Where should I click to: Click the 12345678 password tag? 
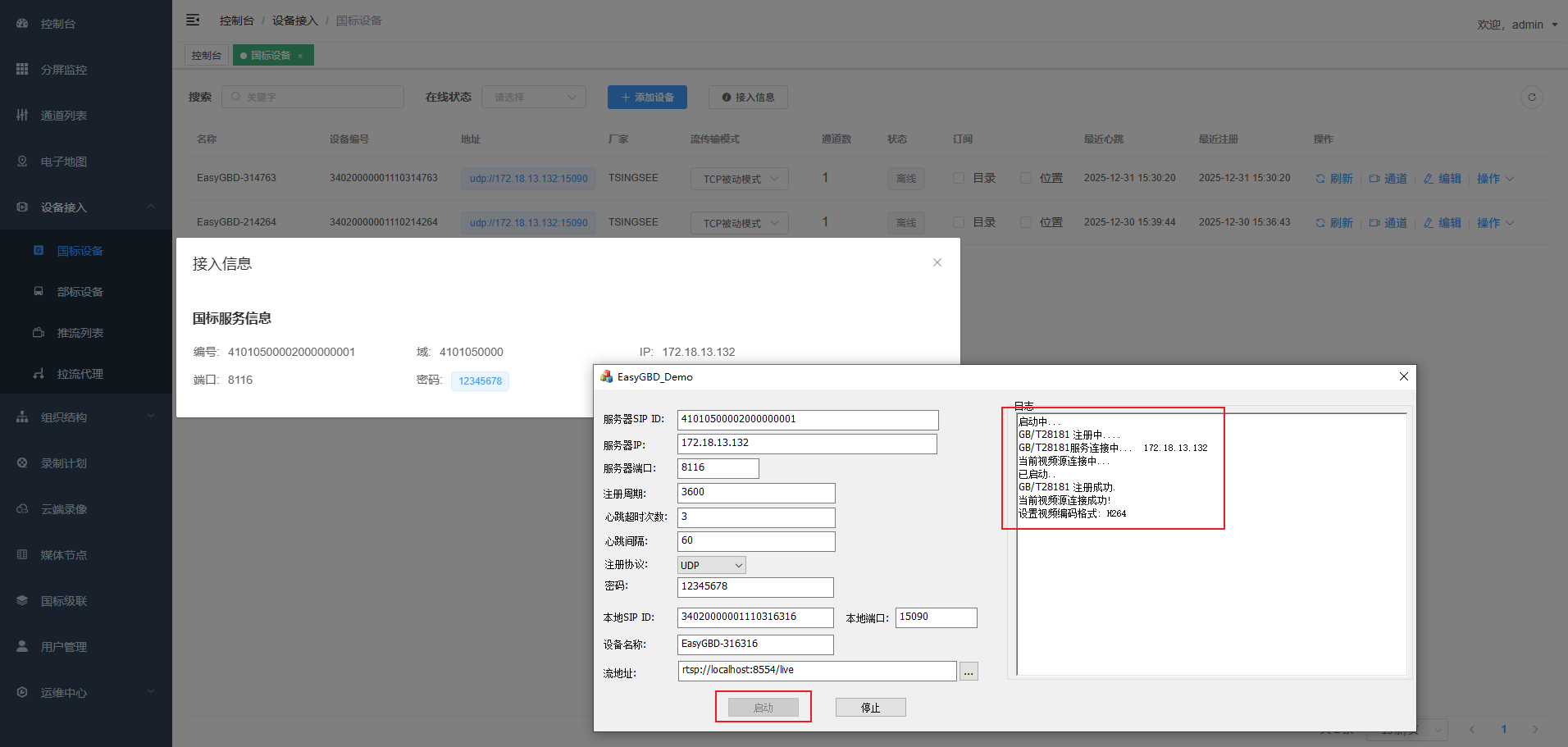(x=480, y=381)
